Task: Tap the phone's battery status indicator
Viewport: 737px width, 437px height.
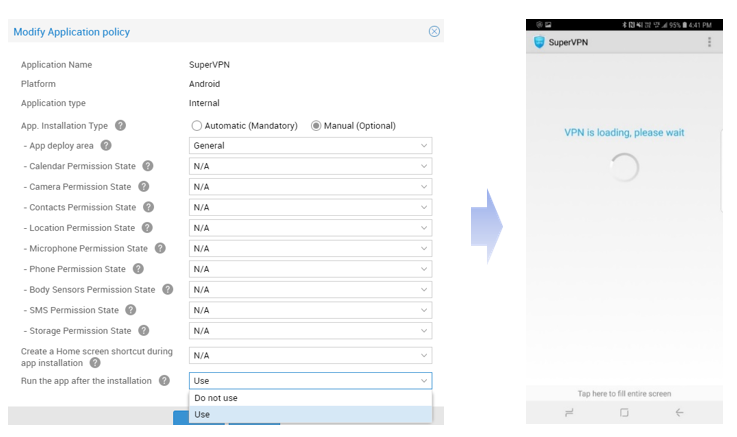Action: 684,25
